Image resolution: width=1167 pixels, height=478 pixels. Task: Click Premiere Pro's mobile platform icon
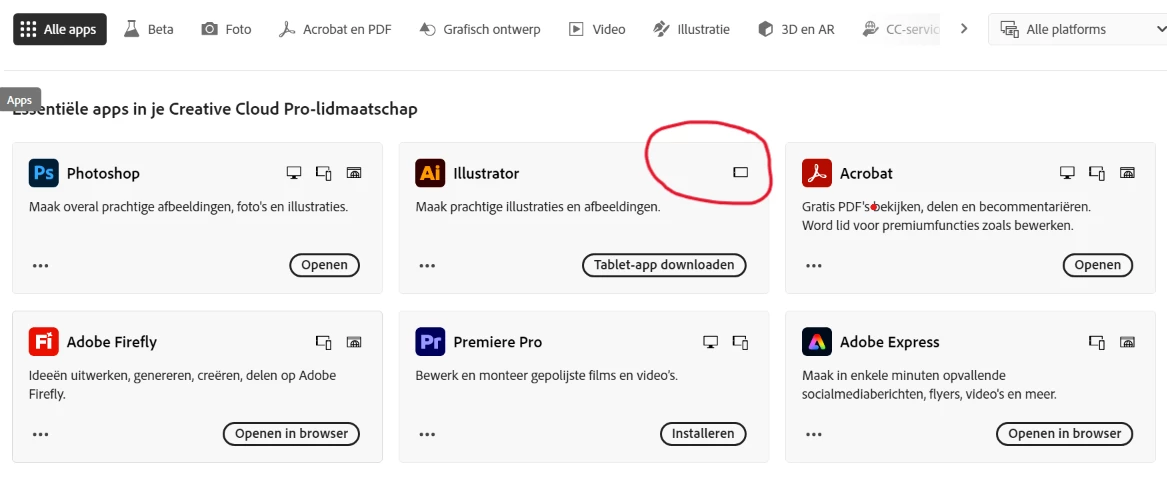pos(741,342)
